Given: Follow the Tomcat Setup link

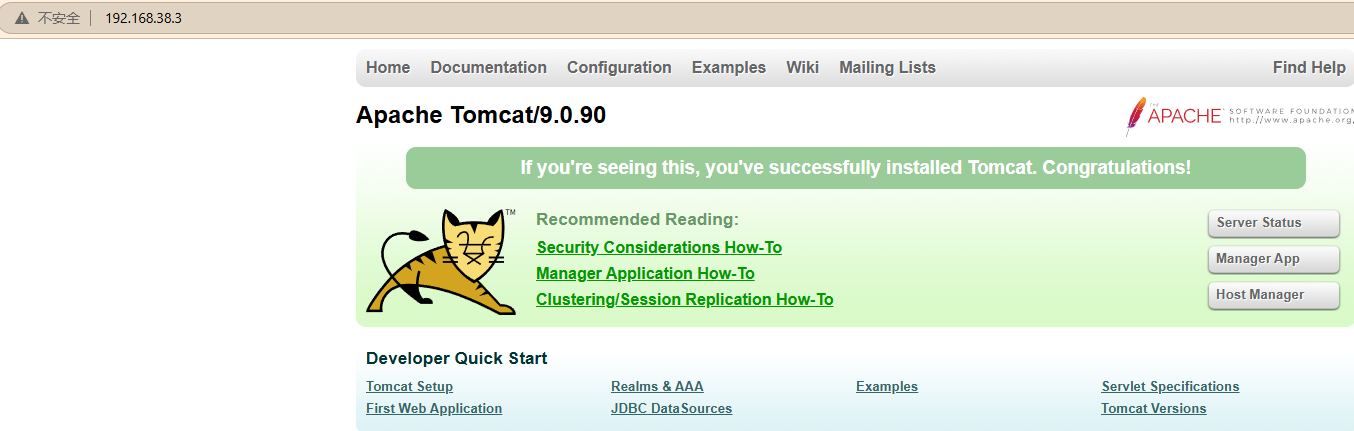Looking at the screenshot, I should 409,387.
